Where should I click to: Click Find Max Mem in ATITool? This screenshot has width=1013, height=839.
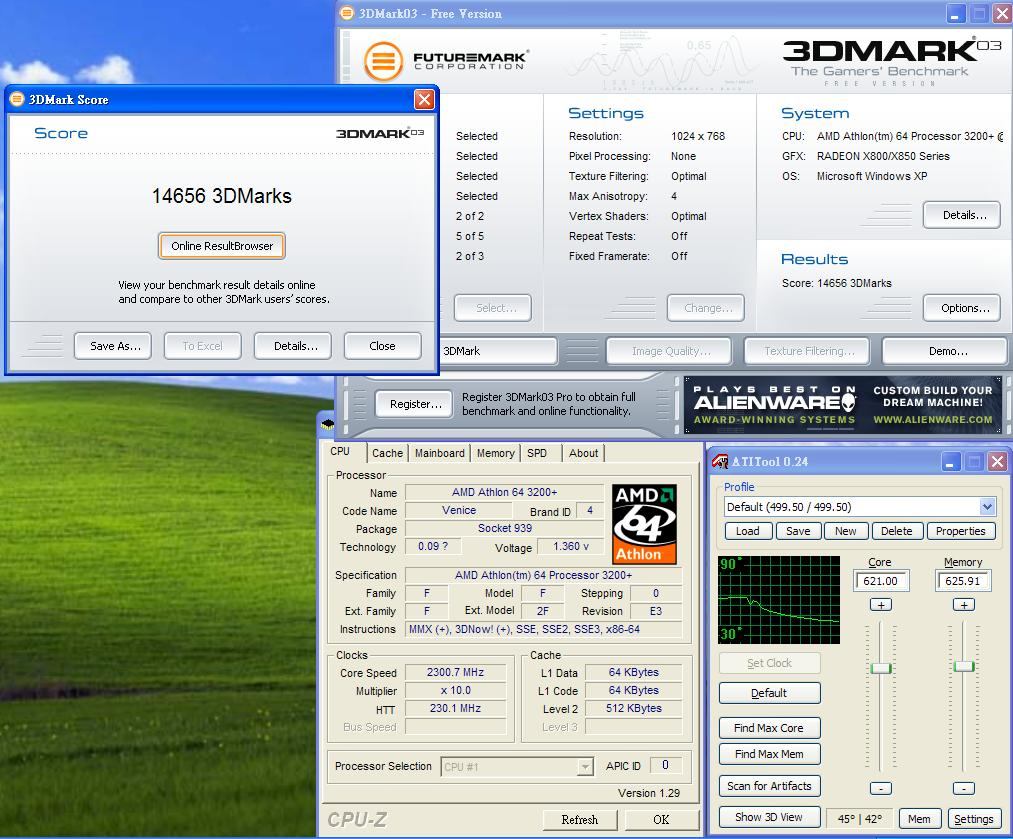pyautogui.click(x=769, y=754)
